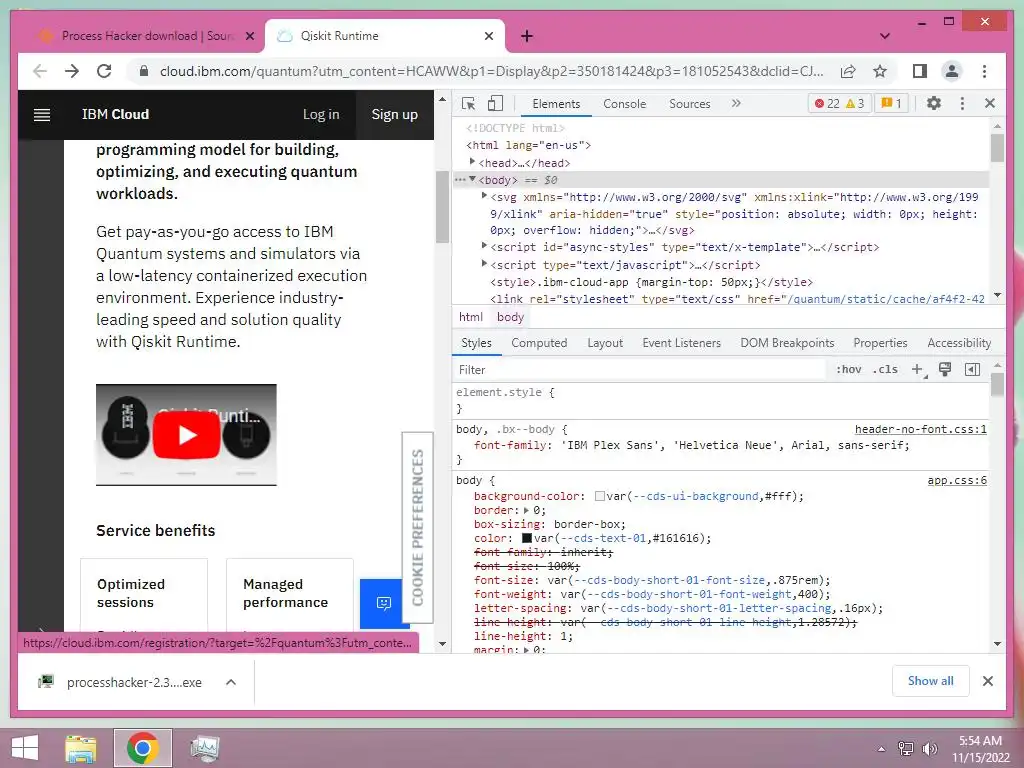1024x768 pixels.
Task: Open the errors and warnings counter
Action: coord(839,103)
